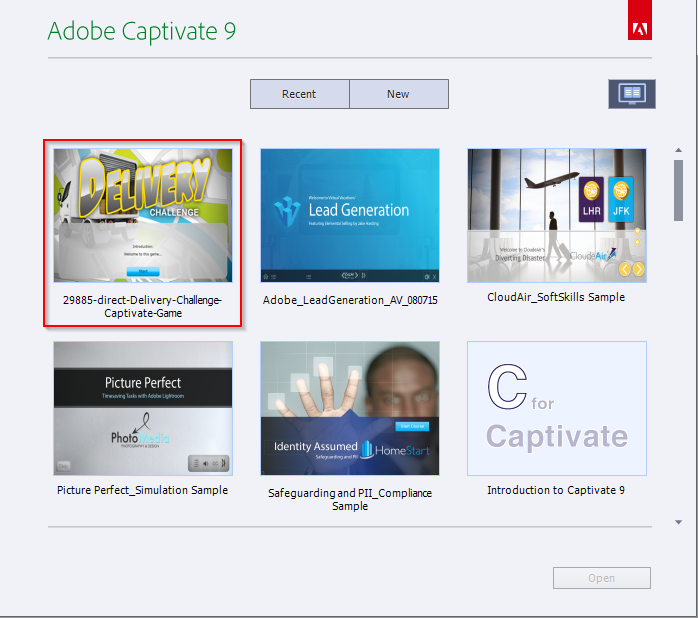Click the Picture Perfect_Simulation Sample label

point(142,490)
